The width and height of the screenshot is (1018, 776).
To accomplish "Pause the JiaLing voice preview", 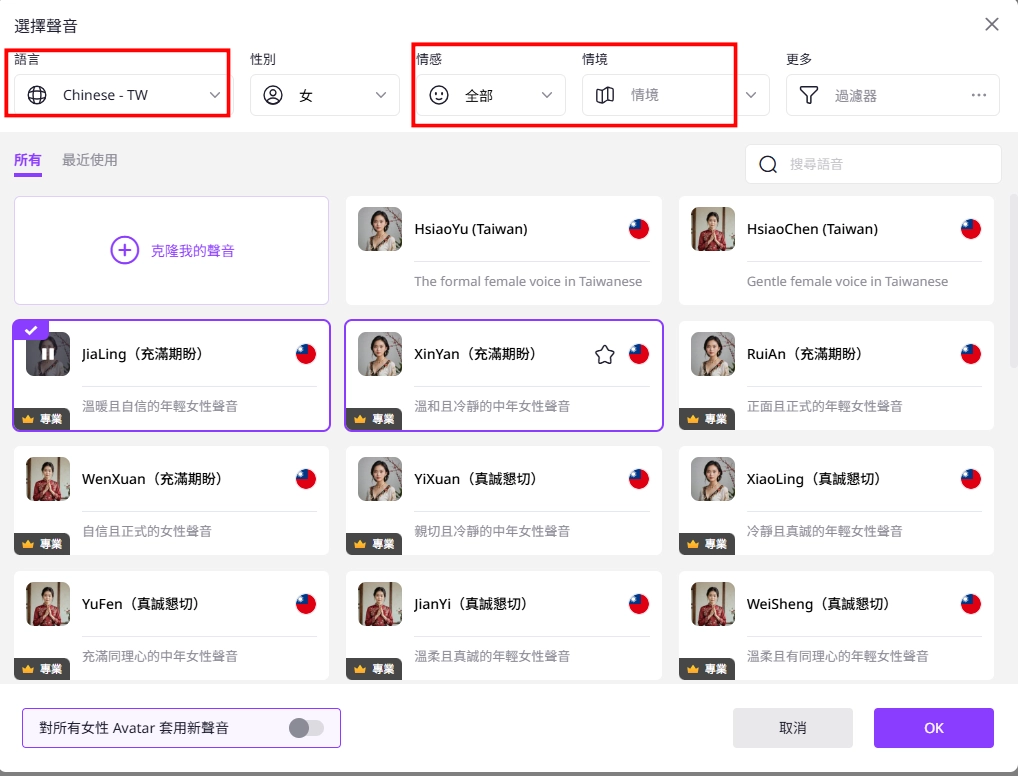I will (47, 354).
